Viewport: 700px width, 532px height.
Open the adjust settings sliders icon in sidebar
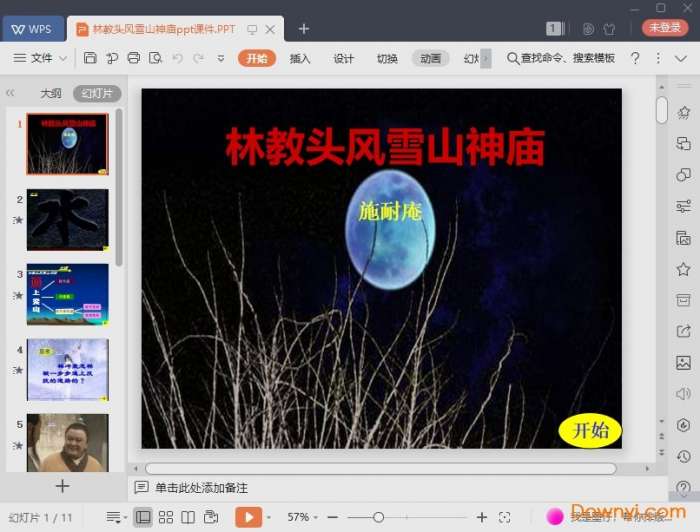coord(683,206)
